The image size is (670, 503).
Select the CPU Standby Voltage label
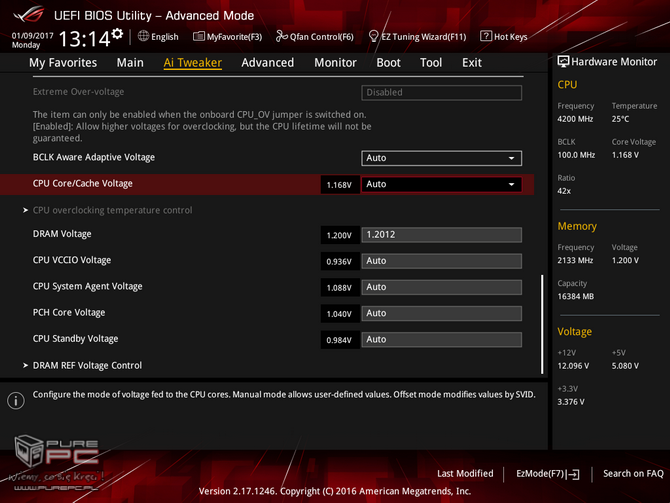click(76, 339)
